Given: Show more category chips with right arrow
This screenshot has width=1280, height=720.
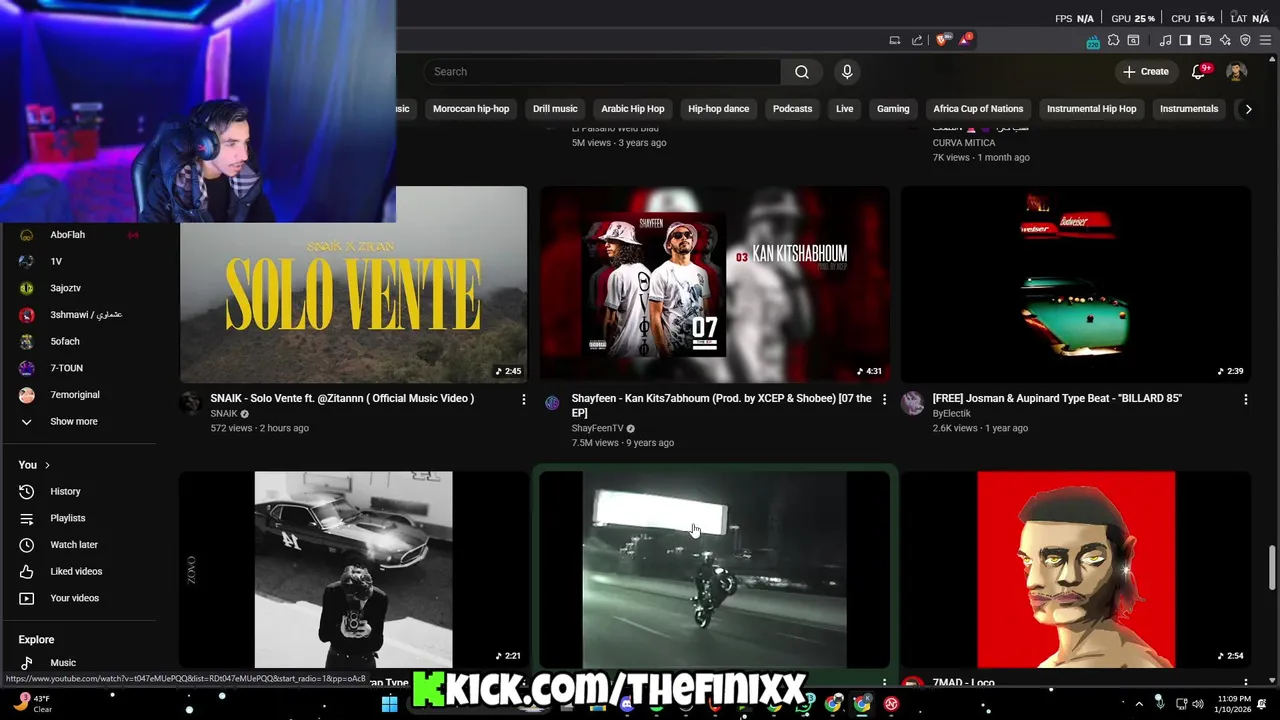Looking at the screenshot, I should pos(1248,108).
